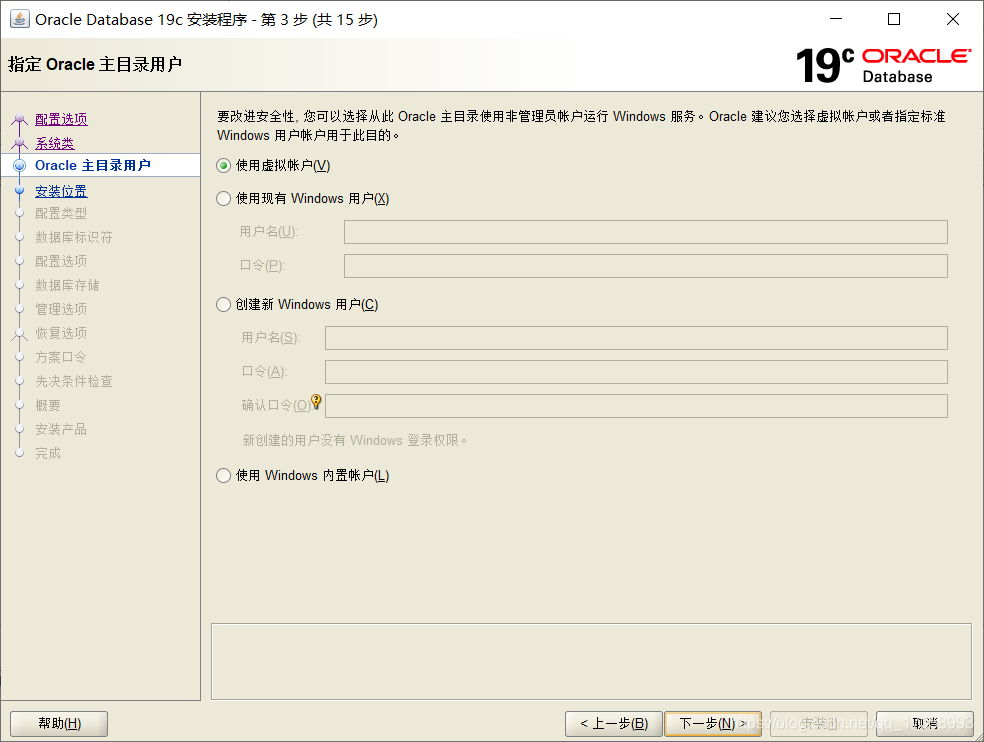Image resolution: width=984 pixels, height=742 pixels.
Task: Select the 使用虚拟帐户(V) radio button
Action: [x=223, y=166]
